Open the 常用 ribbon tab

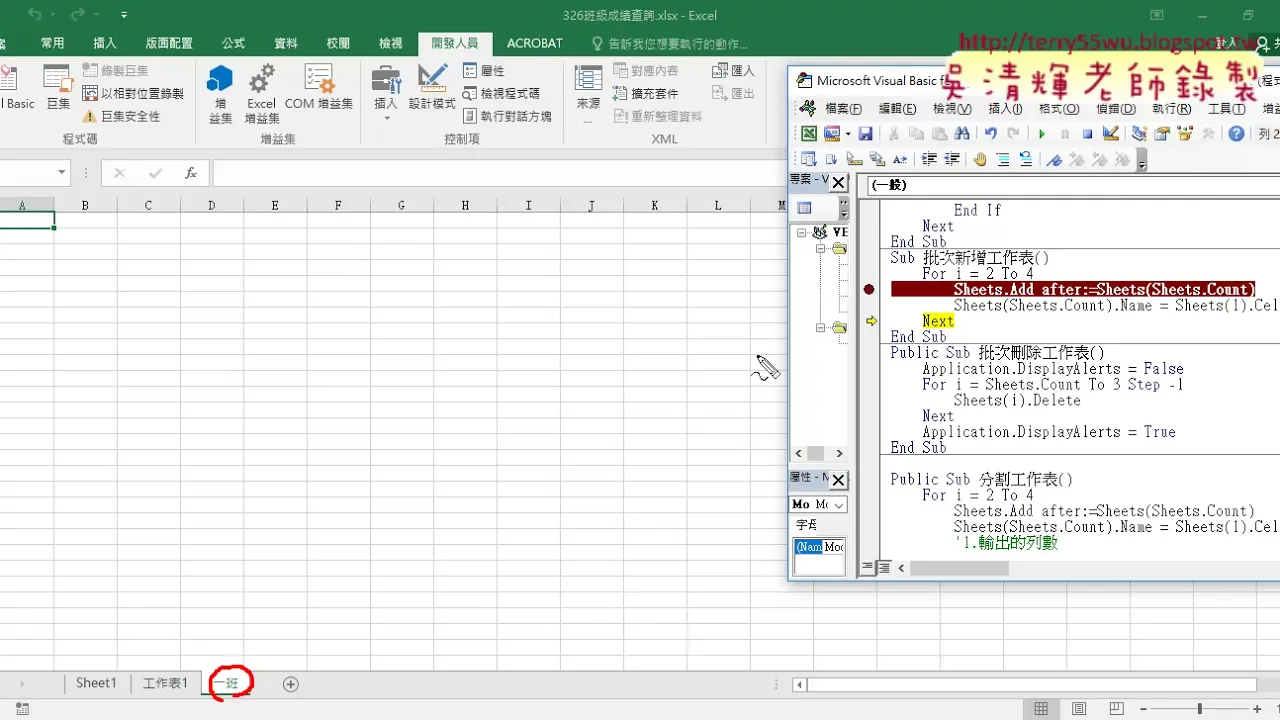(52, 43)
